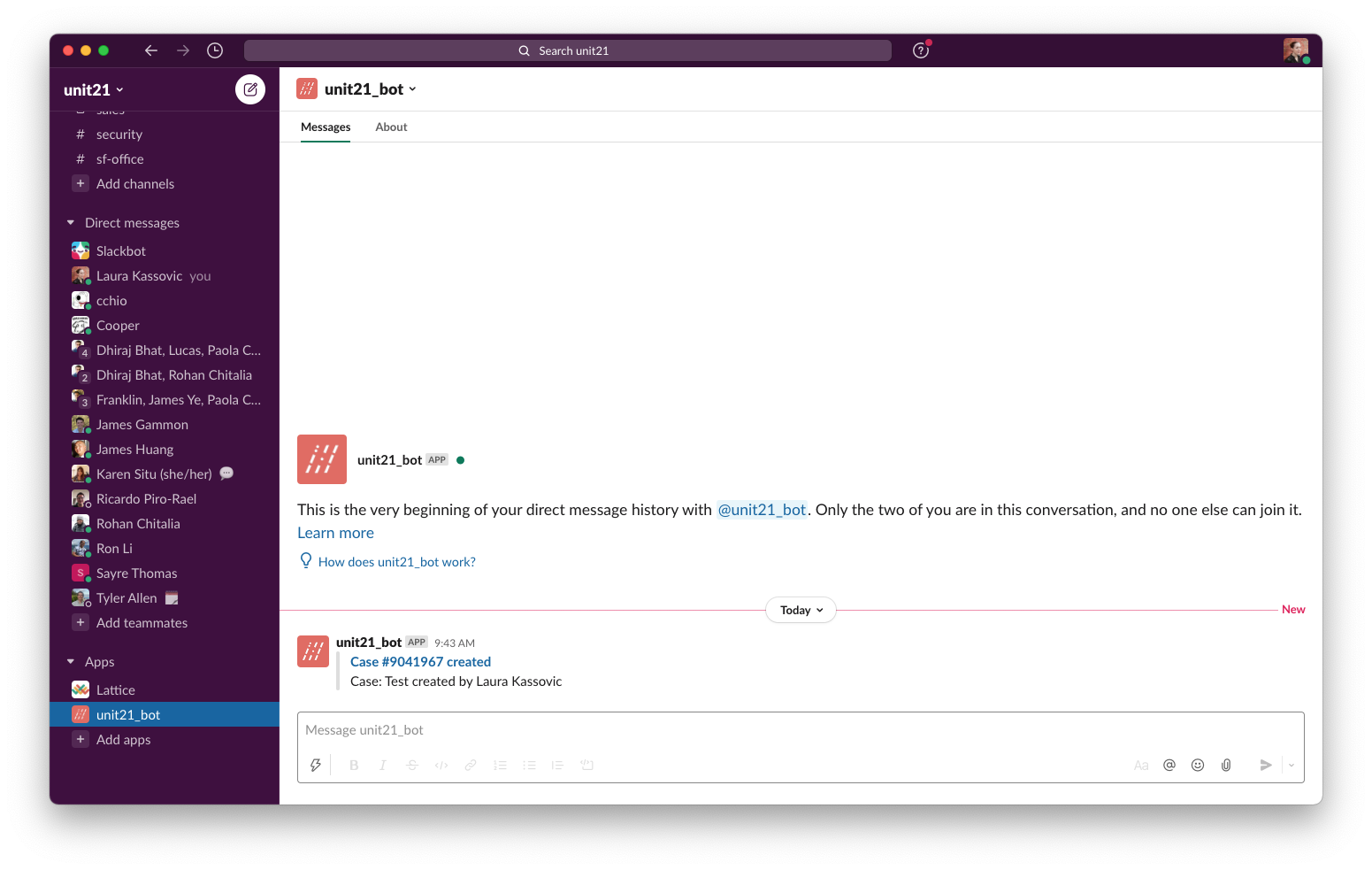Select unit21_bot in the Apps list
This screenshot has width=1372, height=870.
point(165,715)
